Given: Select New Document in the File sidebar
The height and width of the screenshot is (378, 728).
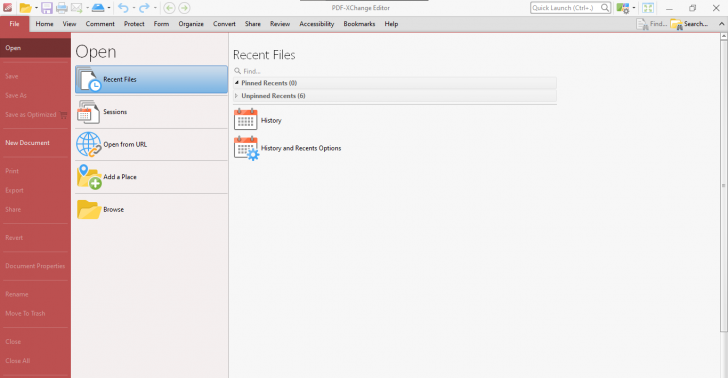Looking at the screenshot, I should (35, 143).
